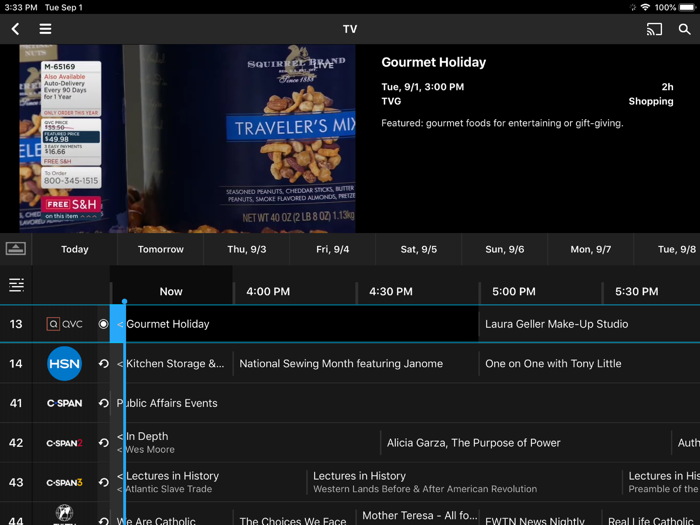This screenshot has height=525, width=700.
Task: Select channel number 41
Action: click(16, 403)
